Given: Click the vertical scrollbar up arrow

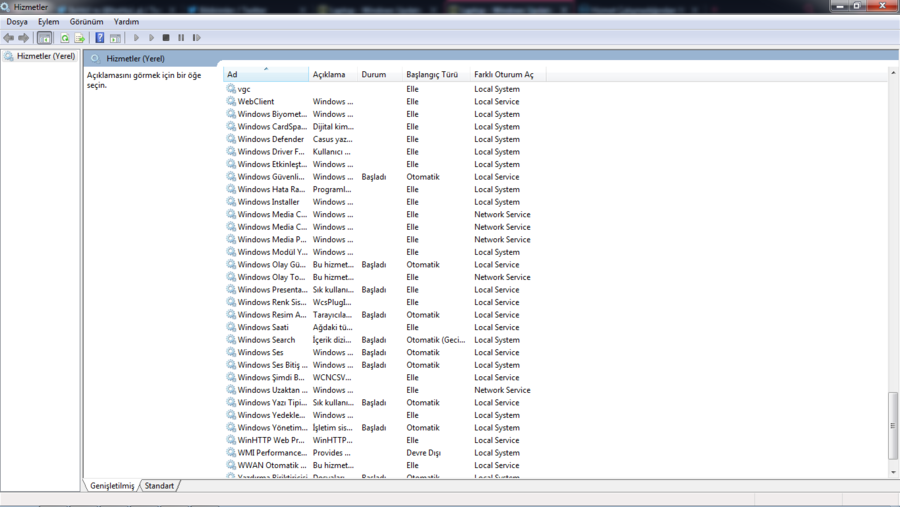Looking at the screenshot, I should (x=893, y=73).
